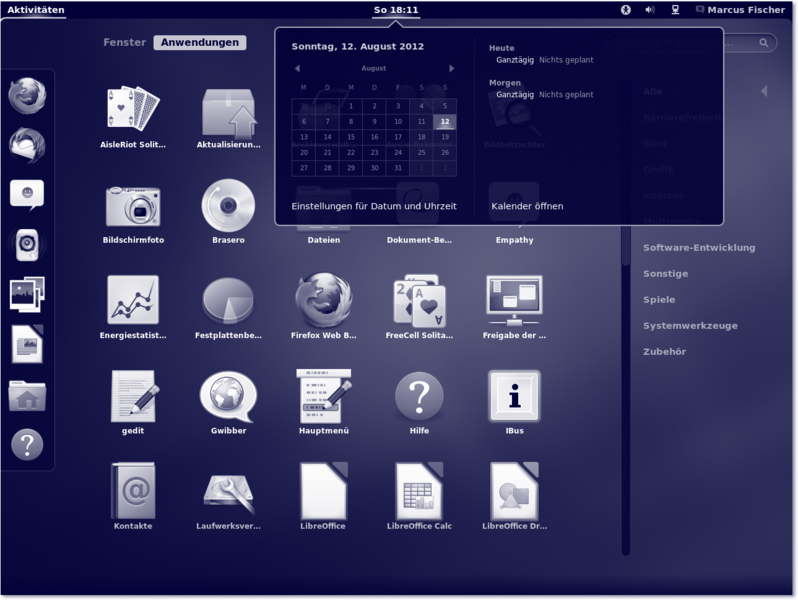798x600 pixels.
Task: Filter apps by the Software-Entwicklung category
Action: tap(699, 248)
